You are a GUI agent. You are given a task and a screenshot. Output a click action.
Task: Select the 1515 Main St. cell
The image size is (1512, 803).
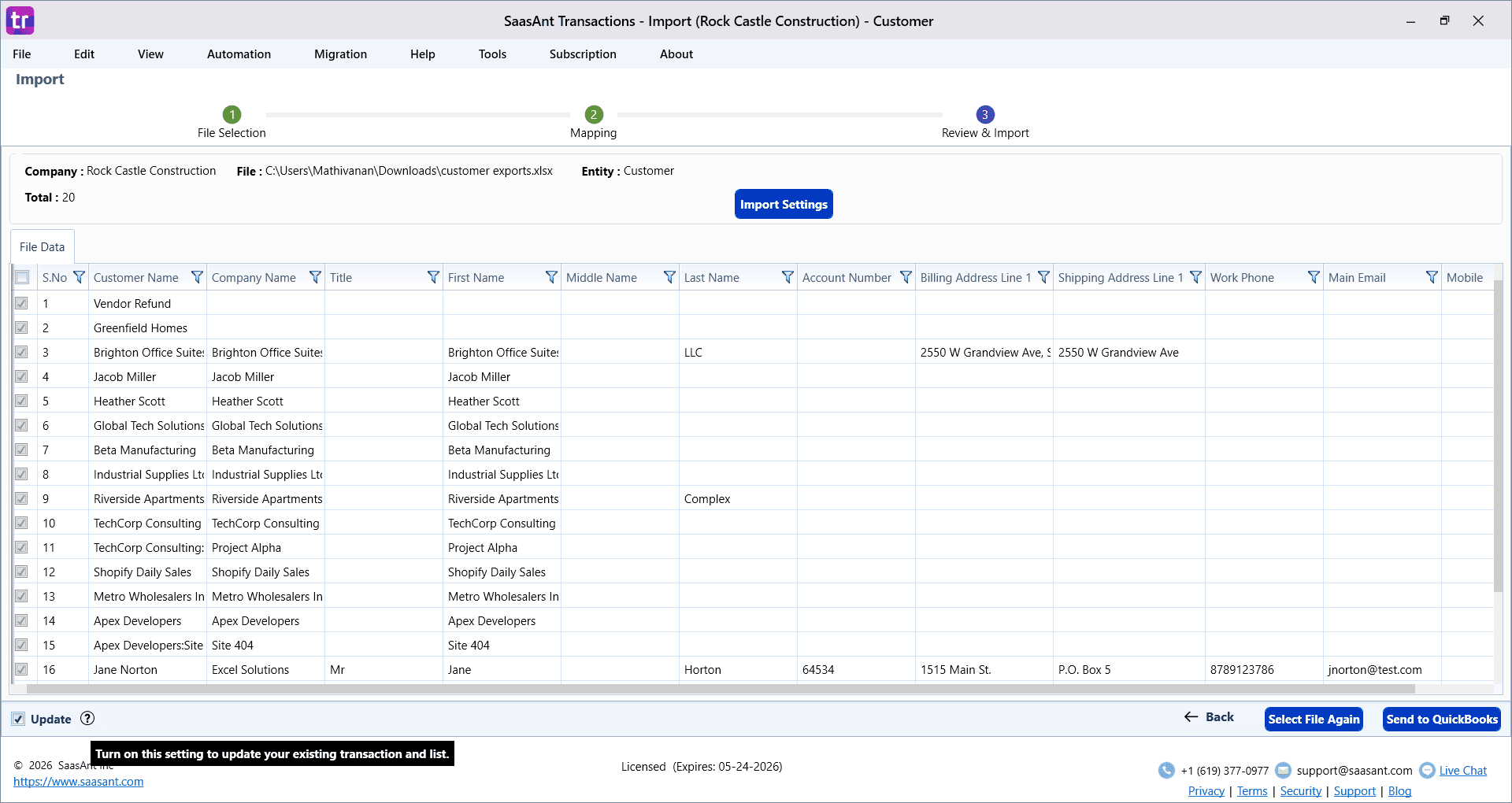[x=984, y=669]
